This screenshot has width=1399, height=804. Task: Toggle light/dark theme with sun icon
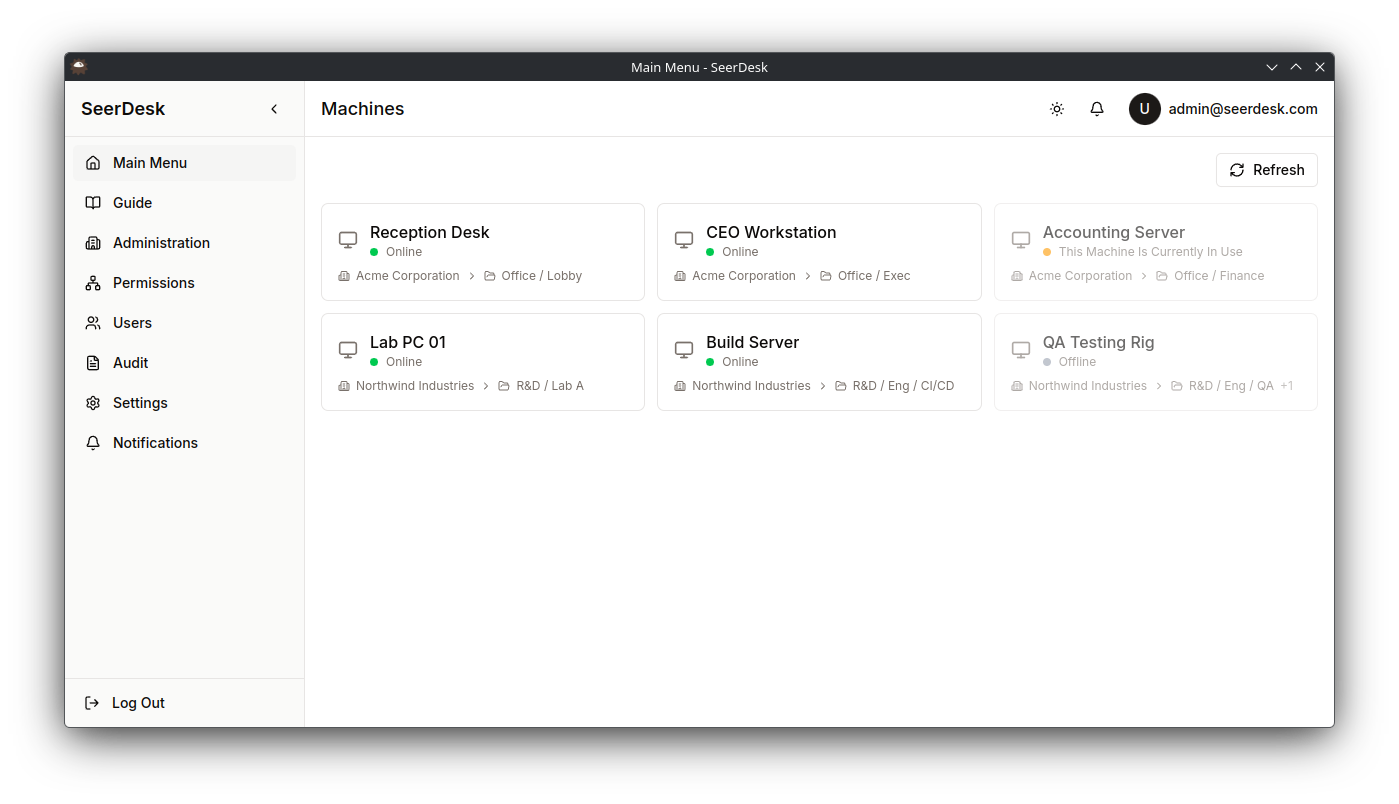(1057, 109)
